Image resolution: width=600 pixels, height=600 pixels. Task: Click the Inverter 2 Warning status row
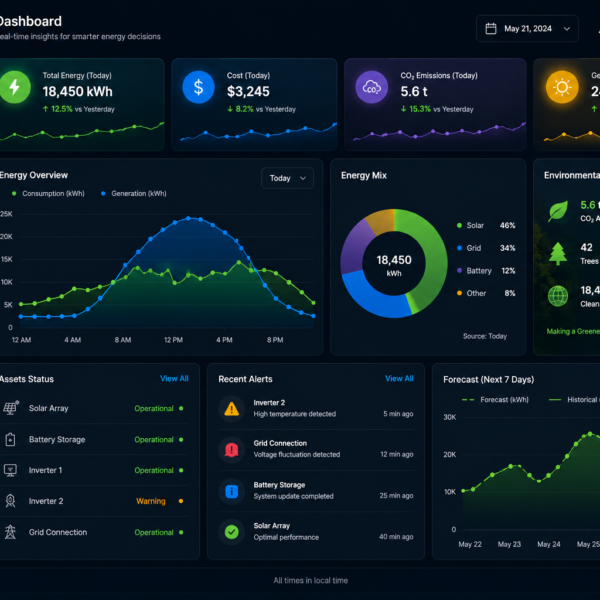coord(94,501)
